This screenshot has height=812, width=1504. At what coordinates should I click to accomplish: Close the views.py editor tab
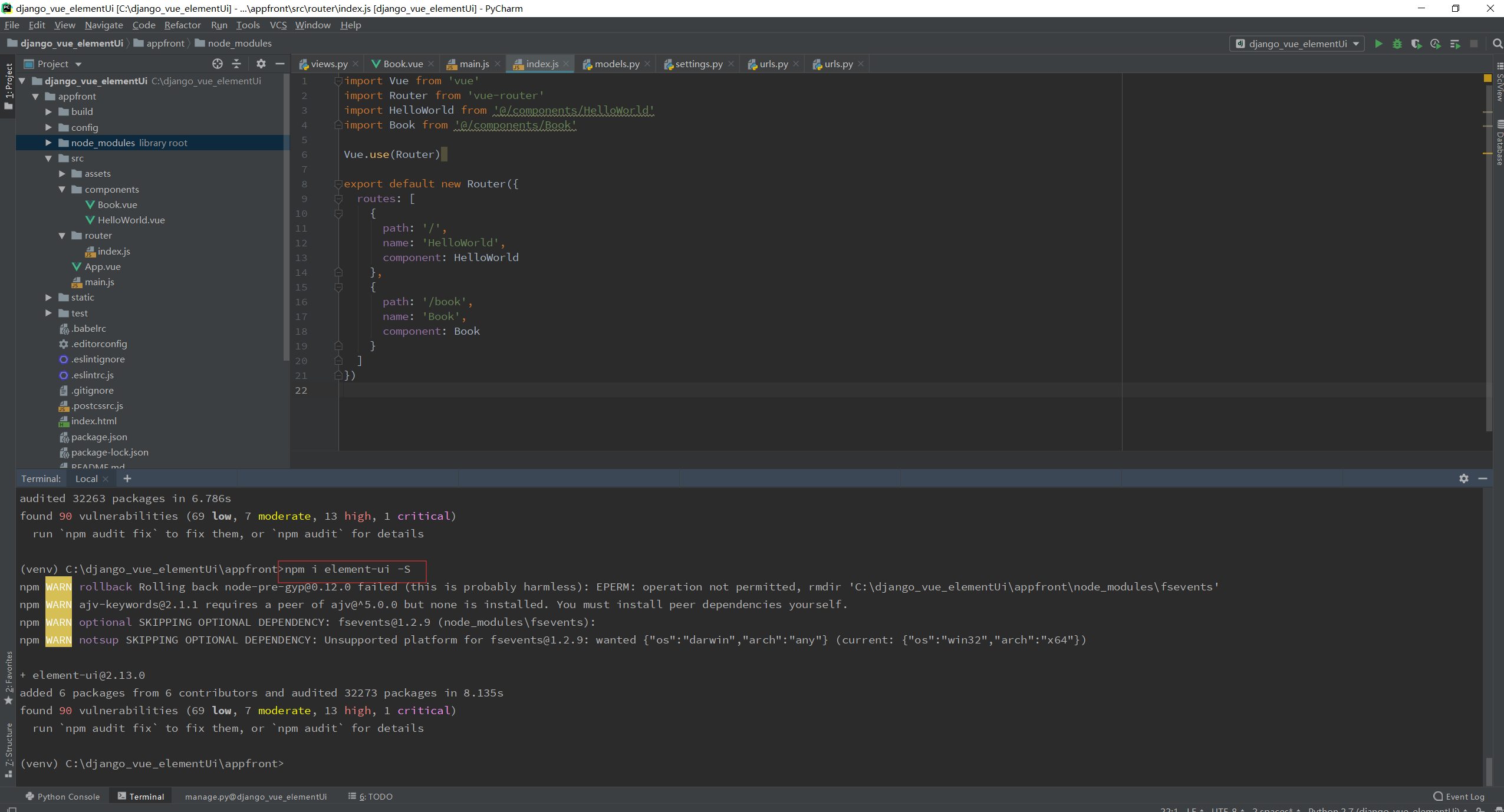[356, 64]
